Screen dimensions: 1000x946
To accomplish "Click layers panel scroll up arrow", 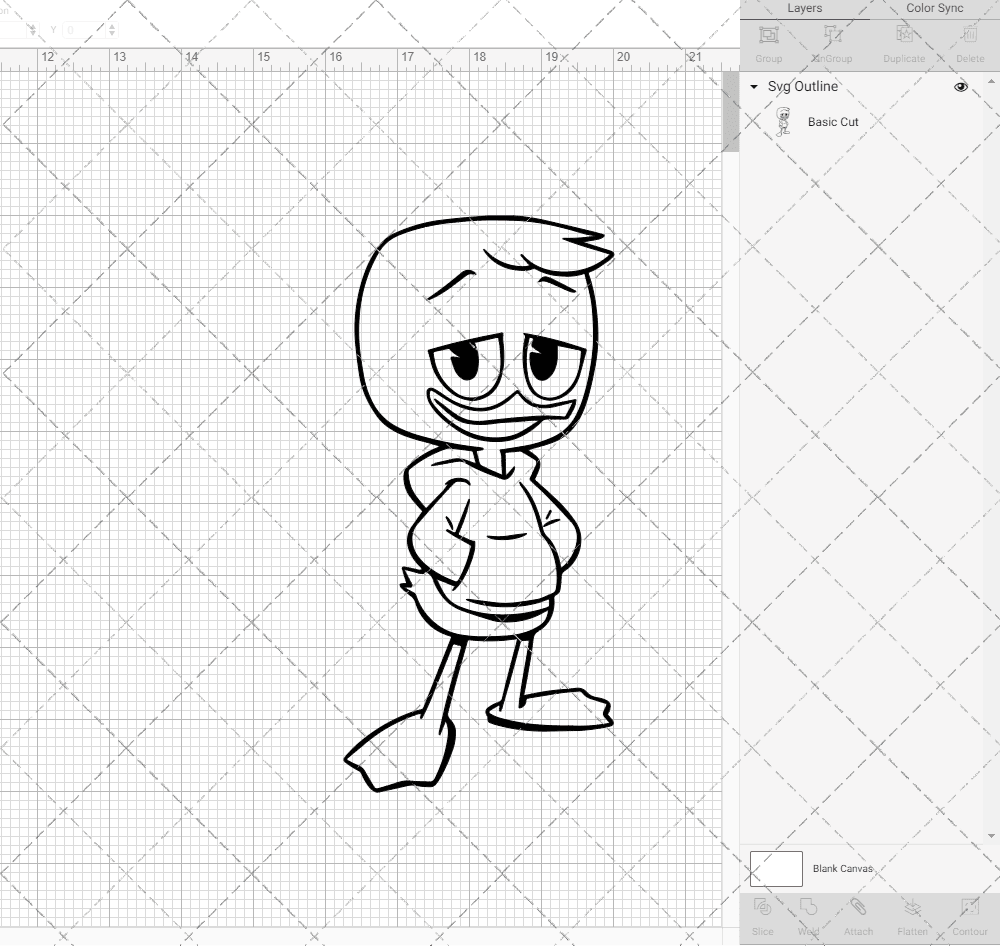I will [x=990, y=82].
